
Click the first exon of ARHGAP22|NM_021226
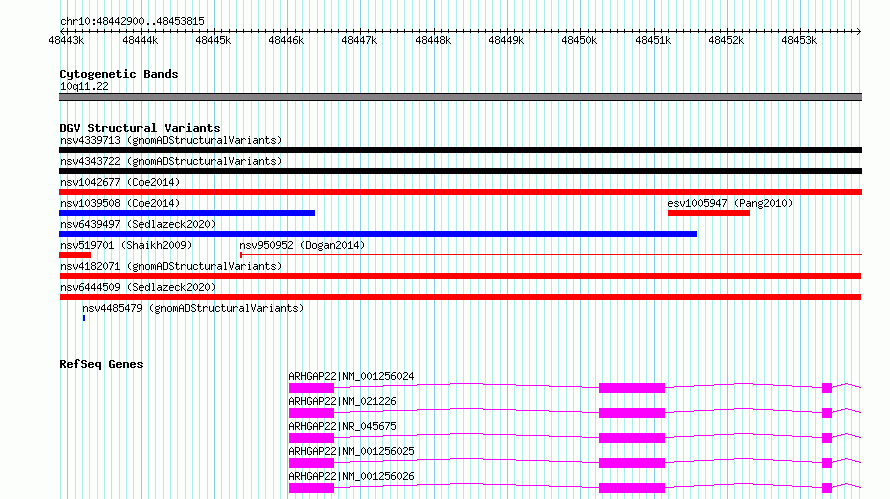pos(312,413)
